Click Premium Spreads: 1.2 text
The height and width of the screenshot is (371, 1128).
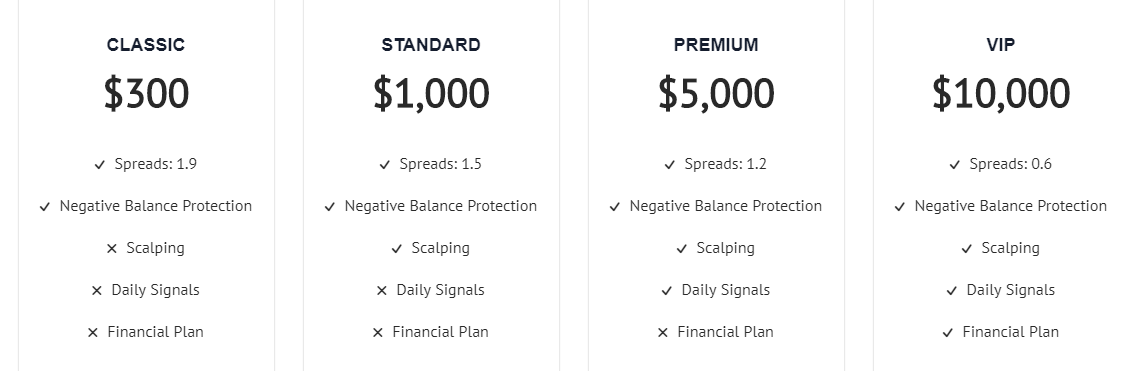pos(726,164)
